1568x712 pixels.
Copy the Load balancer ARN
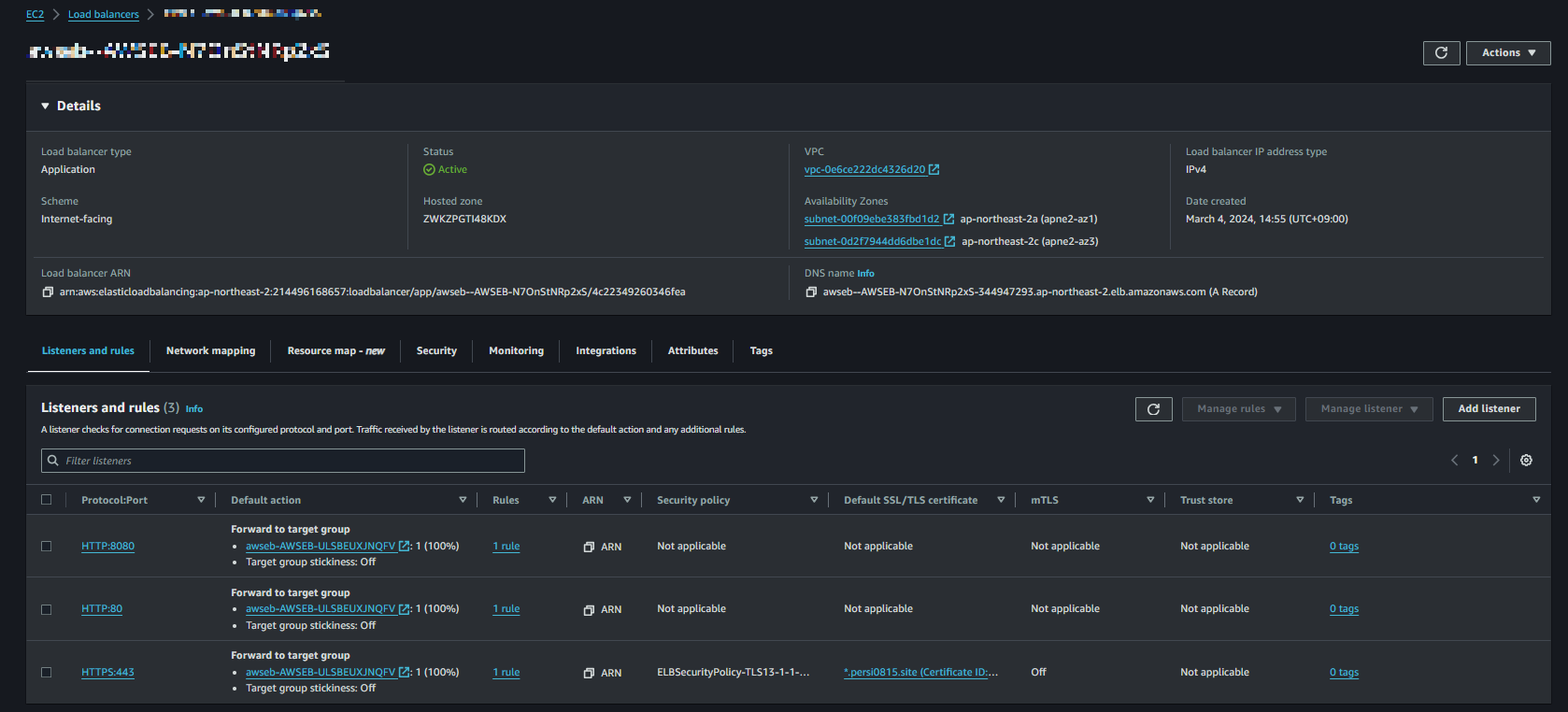(x=48, y=292)
